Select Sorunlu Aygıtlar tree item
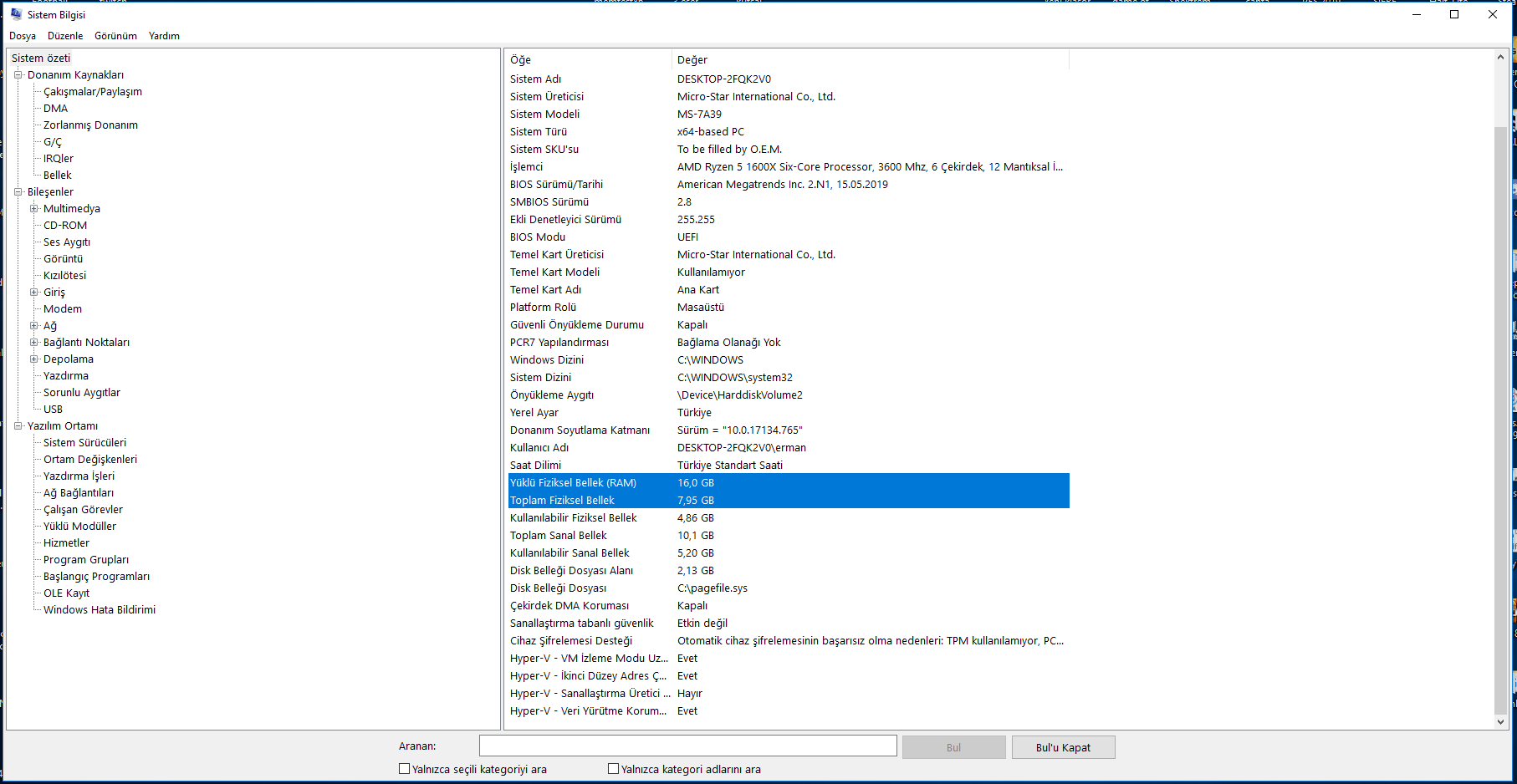 (x=82, y=393)
